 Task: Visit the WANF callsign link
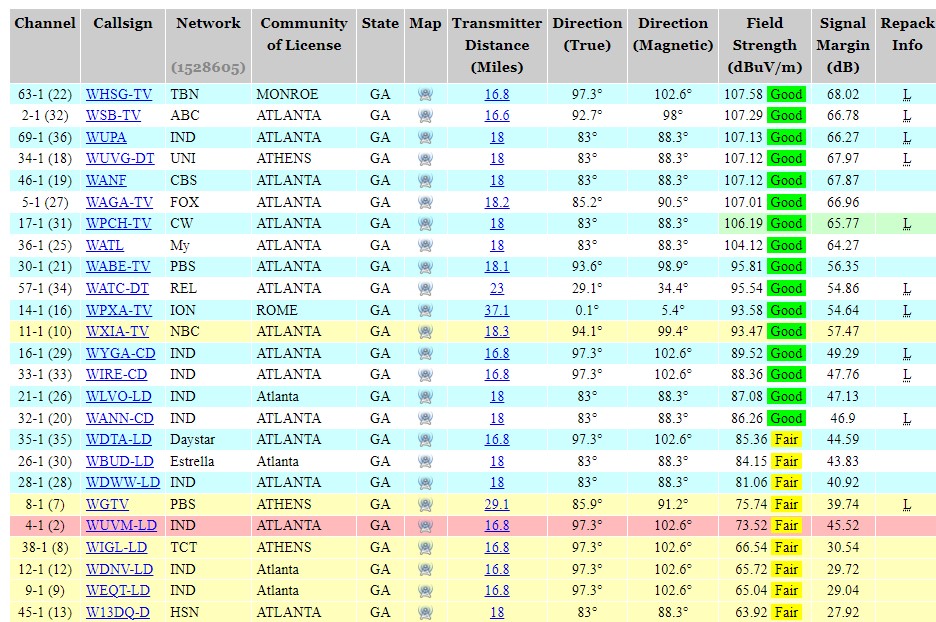(x=106, y=180)
